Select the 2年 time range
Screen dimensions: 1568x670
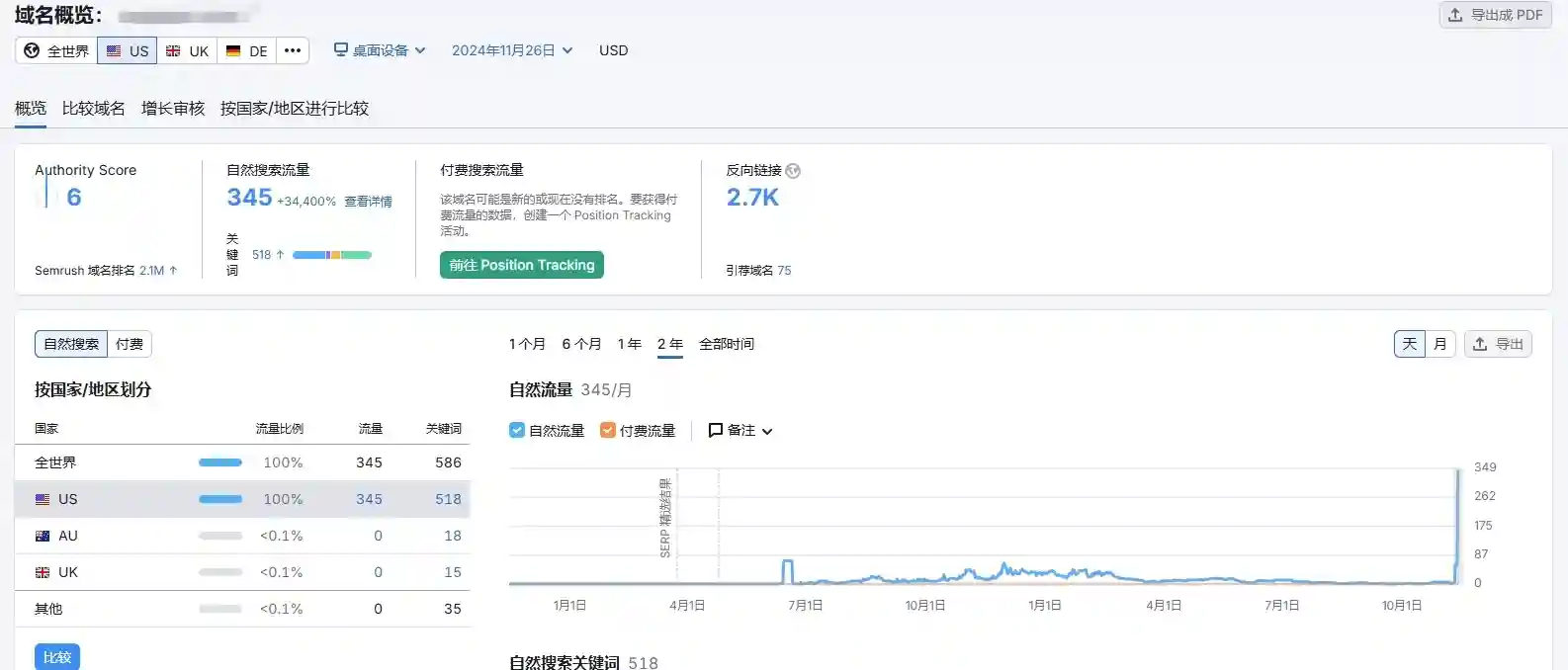(x=670, y=344)
